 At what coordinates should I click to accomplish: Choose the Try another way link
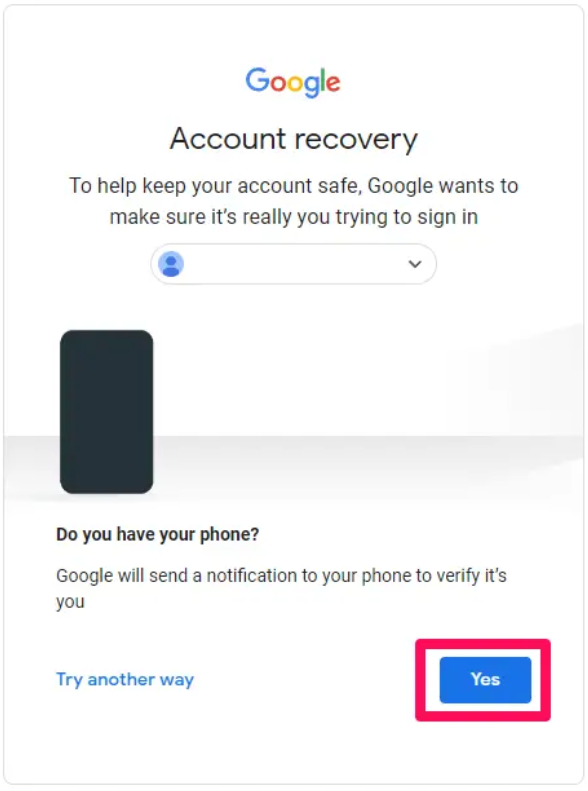coord(125,680)
